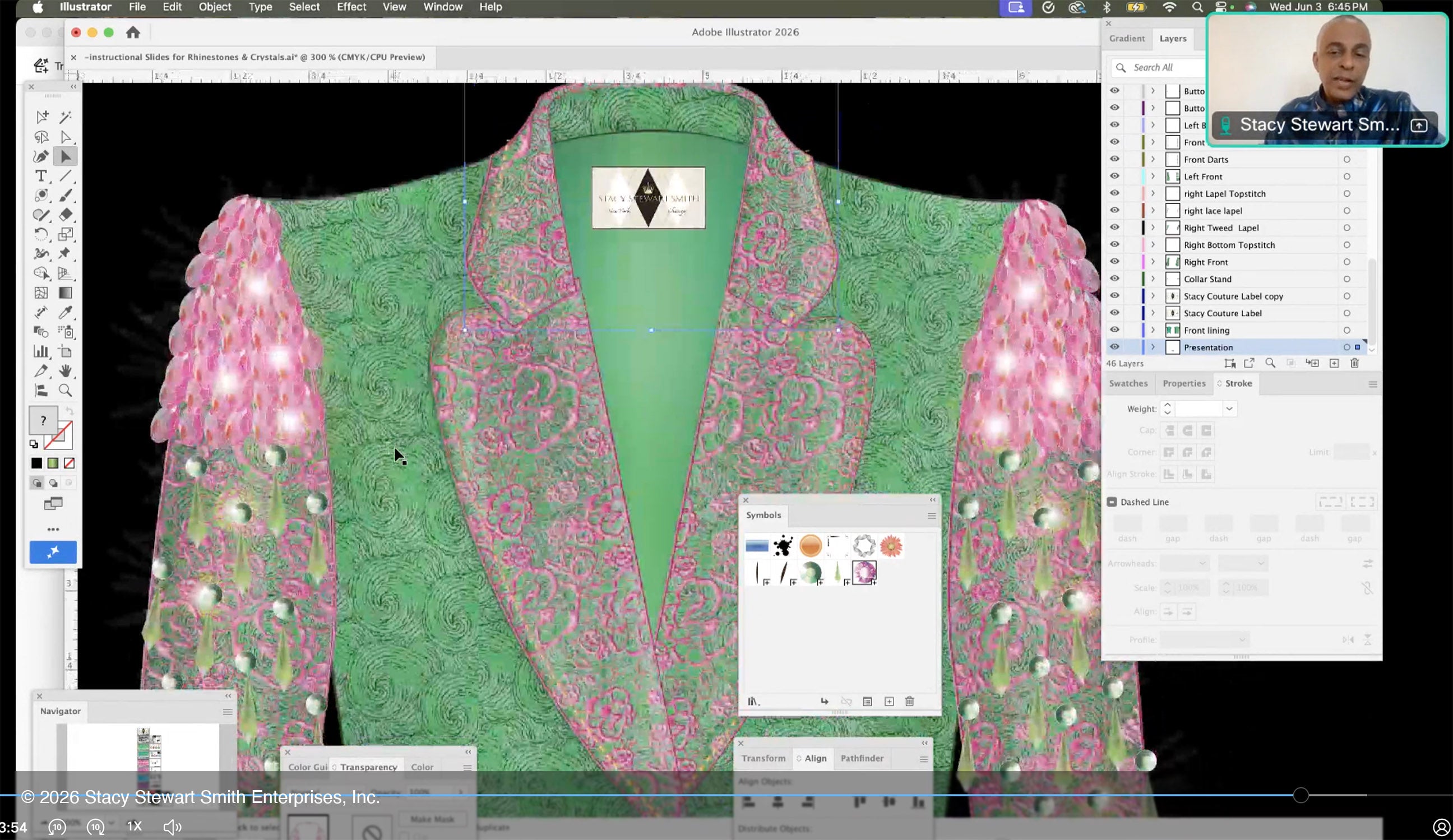Select the Gradient tool

[x=65, y=293]
